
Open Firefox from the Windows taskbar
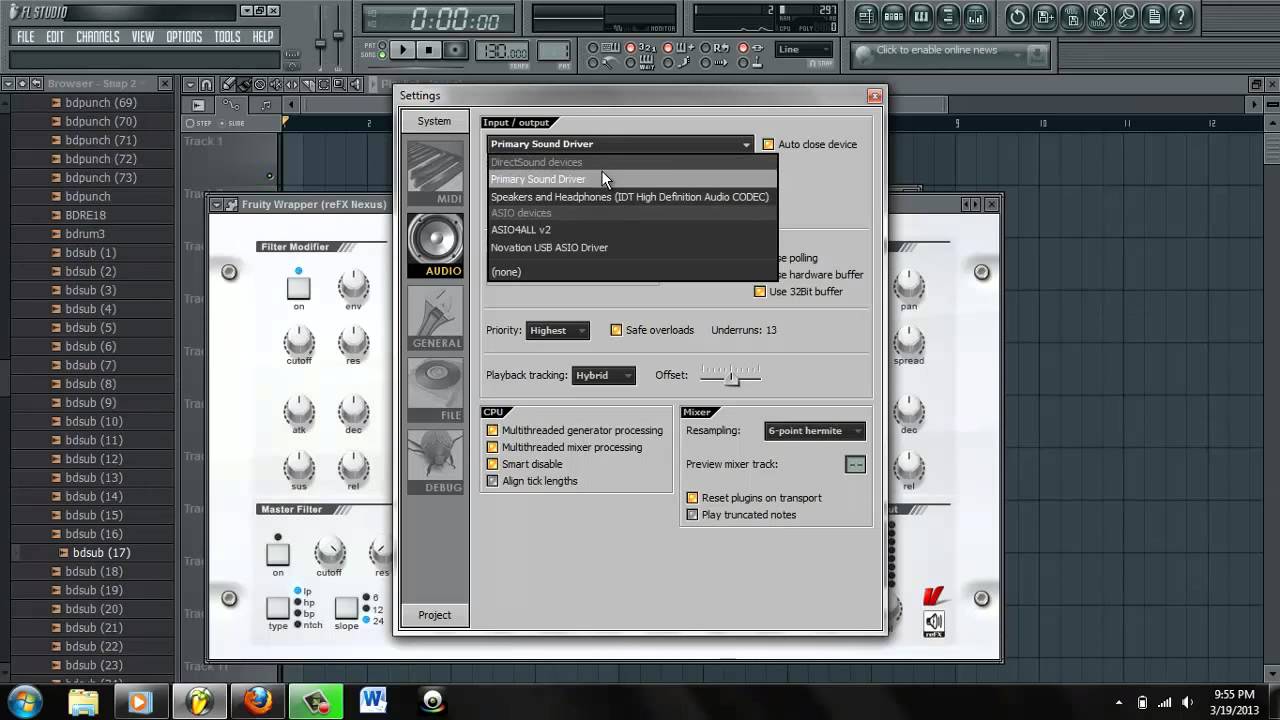257,701
